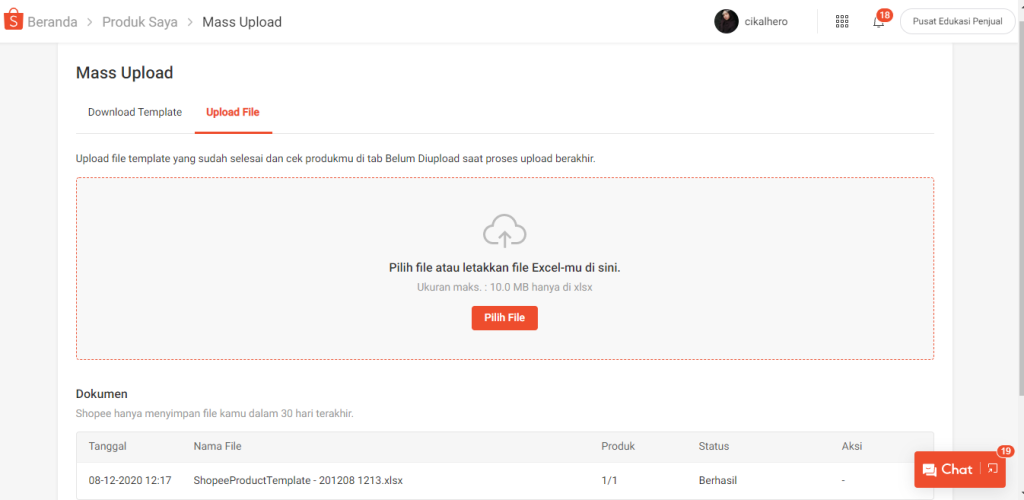Click the Shopee logo icon
The image size is (1024, 500).
pyautogui.click(x=13, y=22)
